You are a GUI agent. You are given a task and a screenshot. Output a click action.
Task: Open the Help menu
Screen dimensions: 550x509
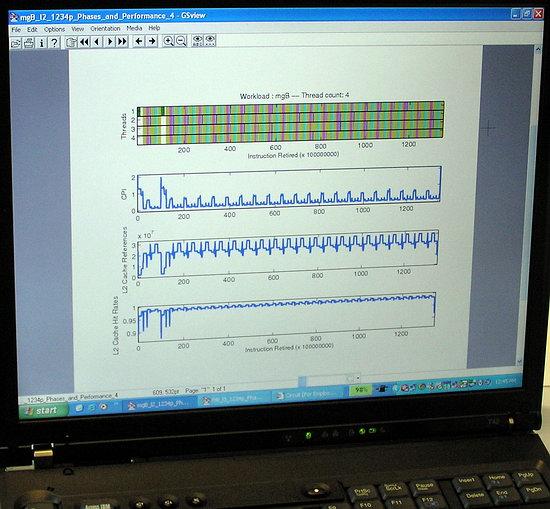tap(154, 28)
